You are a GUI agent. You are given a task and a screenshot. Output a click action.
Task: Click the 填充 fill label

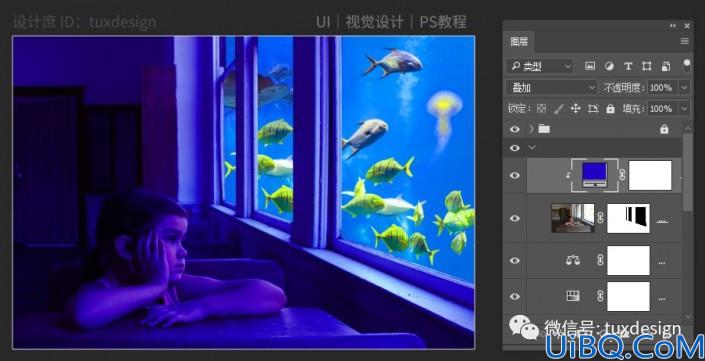[634, 109]
